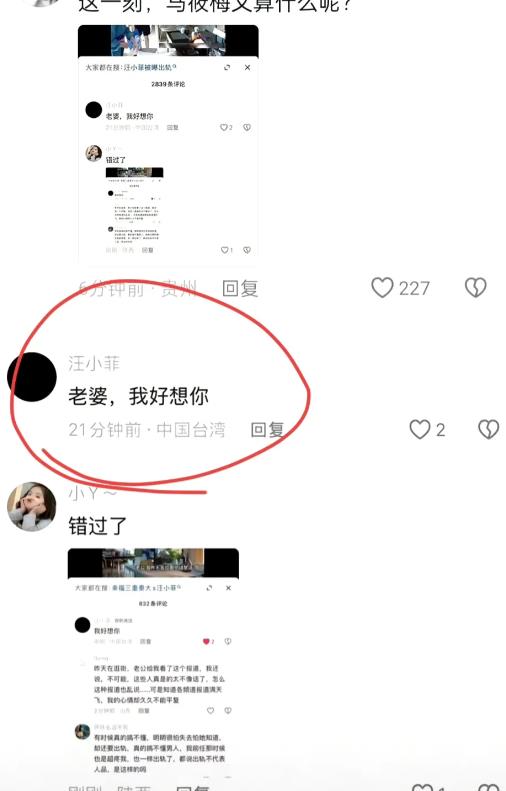Dislike the comment posted from 贵州
This screenshot has height=791, width=506.
tap(475, 288)
